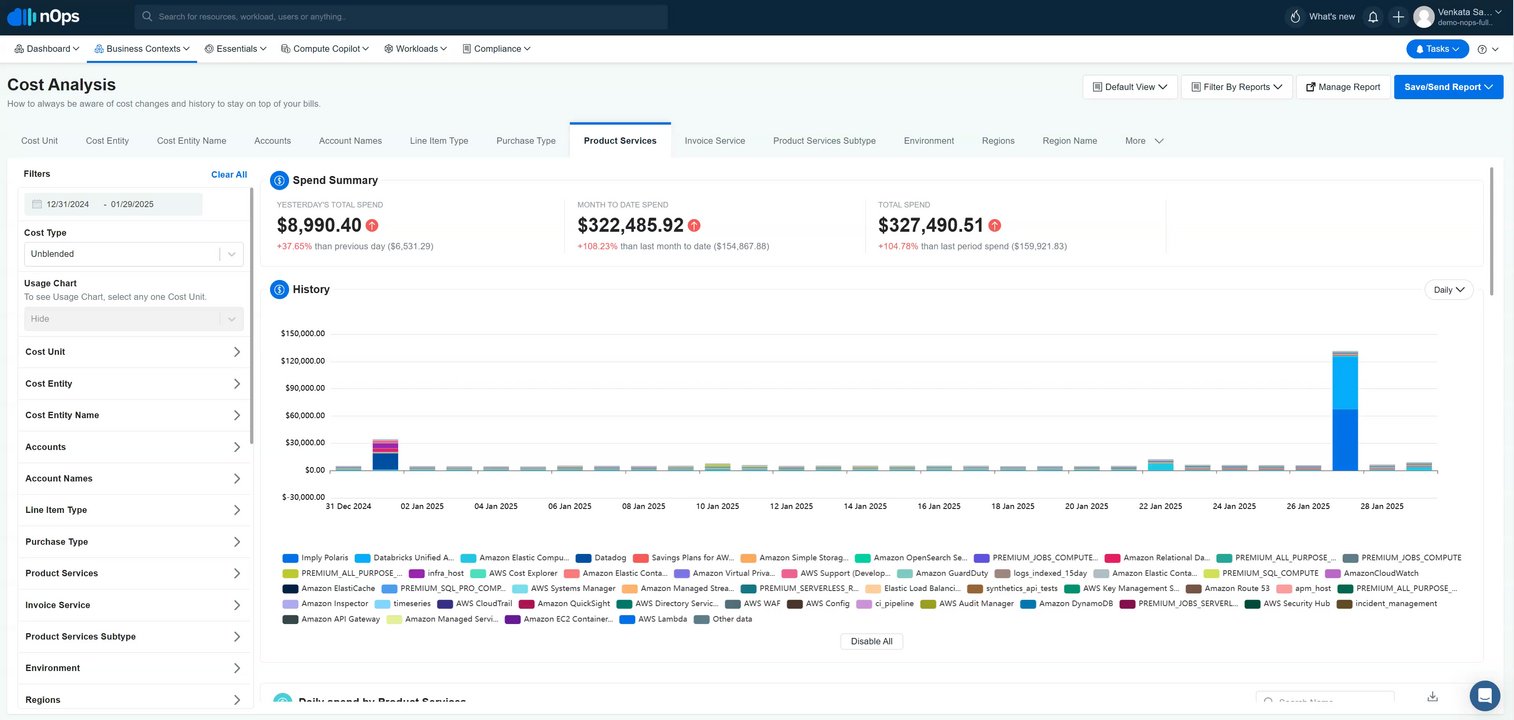Toggle Other data series in the legend

723,619
